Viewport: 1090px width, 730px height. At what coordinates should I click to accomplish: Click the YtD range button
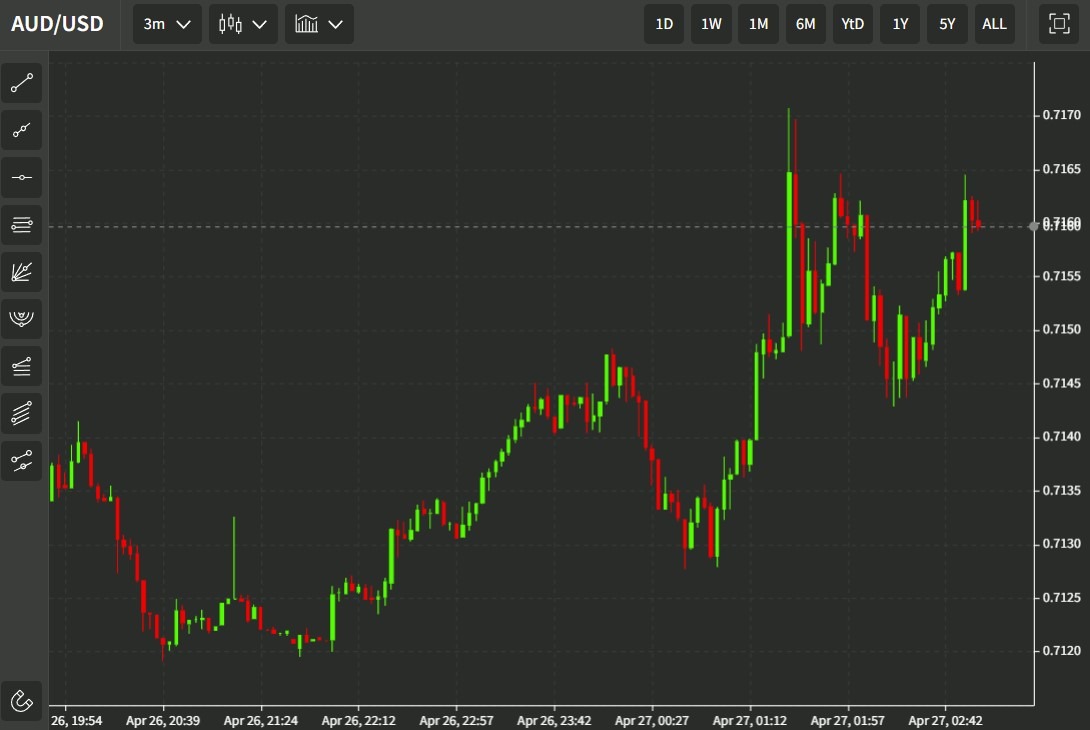point(853,24)
